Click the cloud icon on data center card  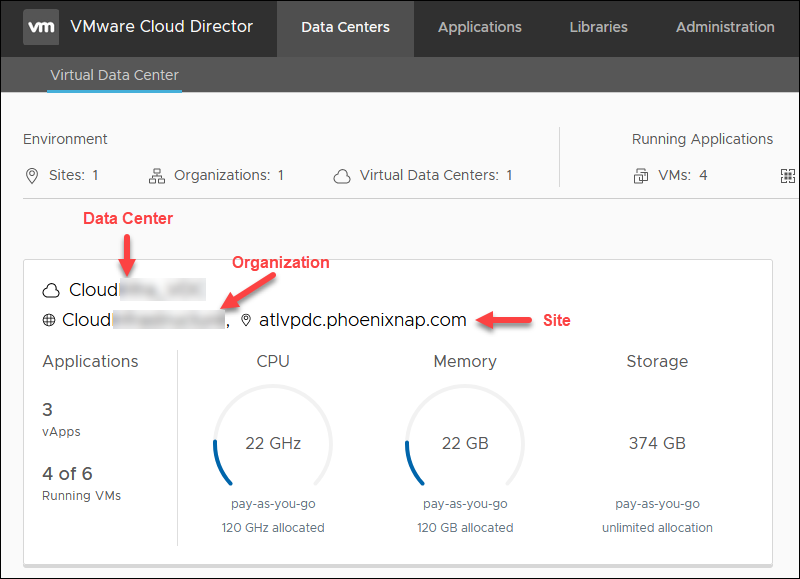51,290
